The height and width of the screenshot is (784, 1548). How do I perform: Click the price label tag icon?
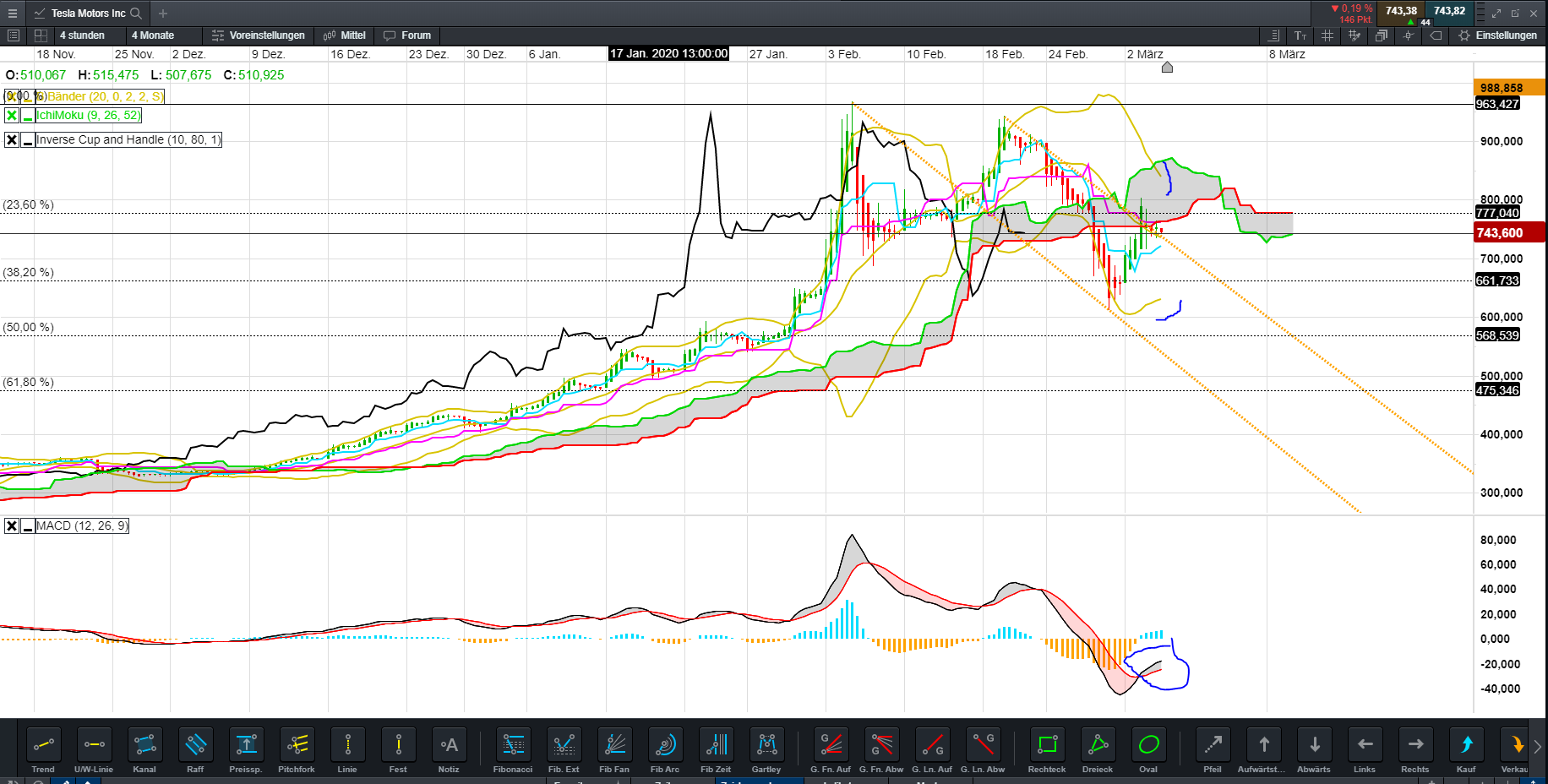pyautogui.click(x=1435, y=35)
